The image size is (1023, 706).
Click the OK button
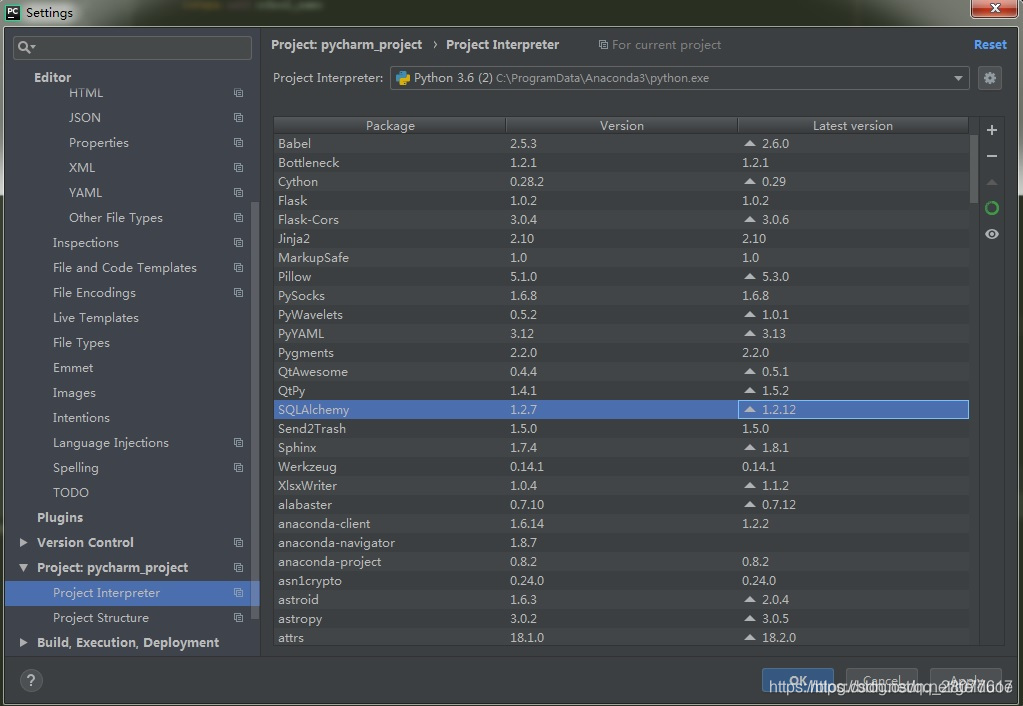pyautogui.click(x=797, y=681)
